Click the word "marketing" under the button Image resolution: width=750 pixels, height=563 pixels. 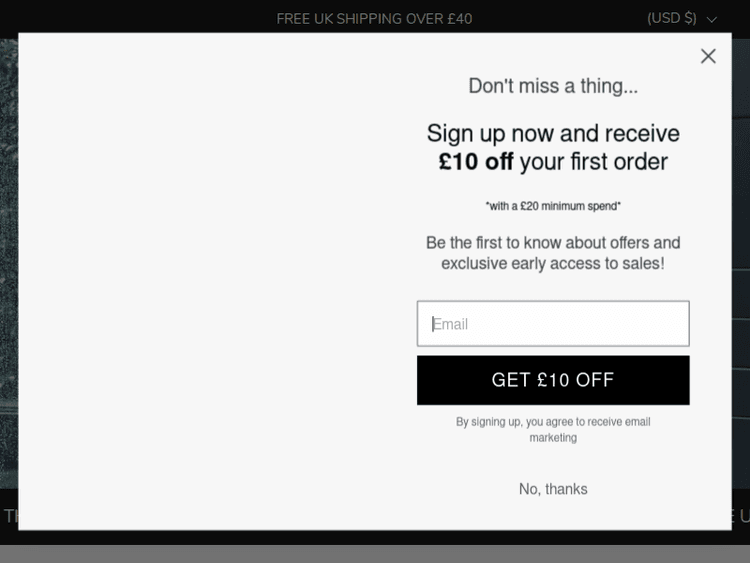point(553,438)
